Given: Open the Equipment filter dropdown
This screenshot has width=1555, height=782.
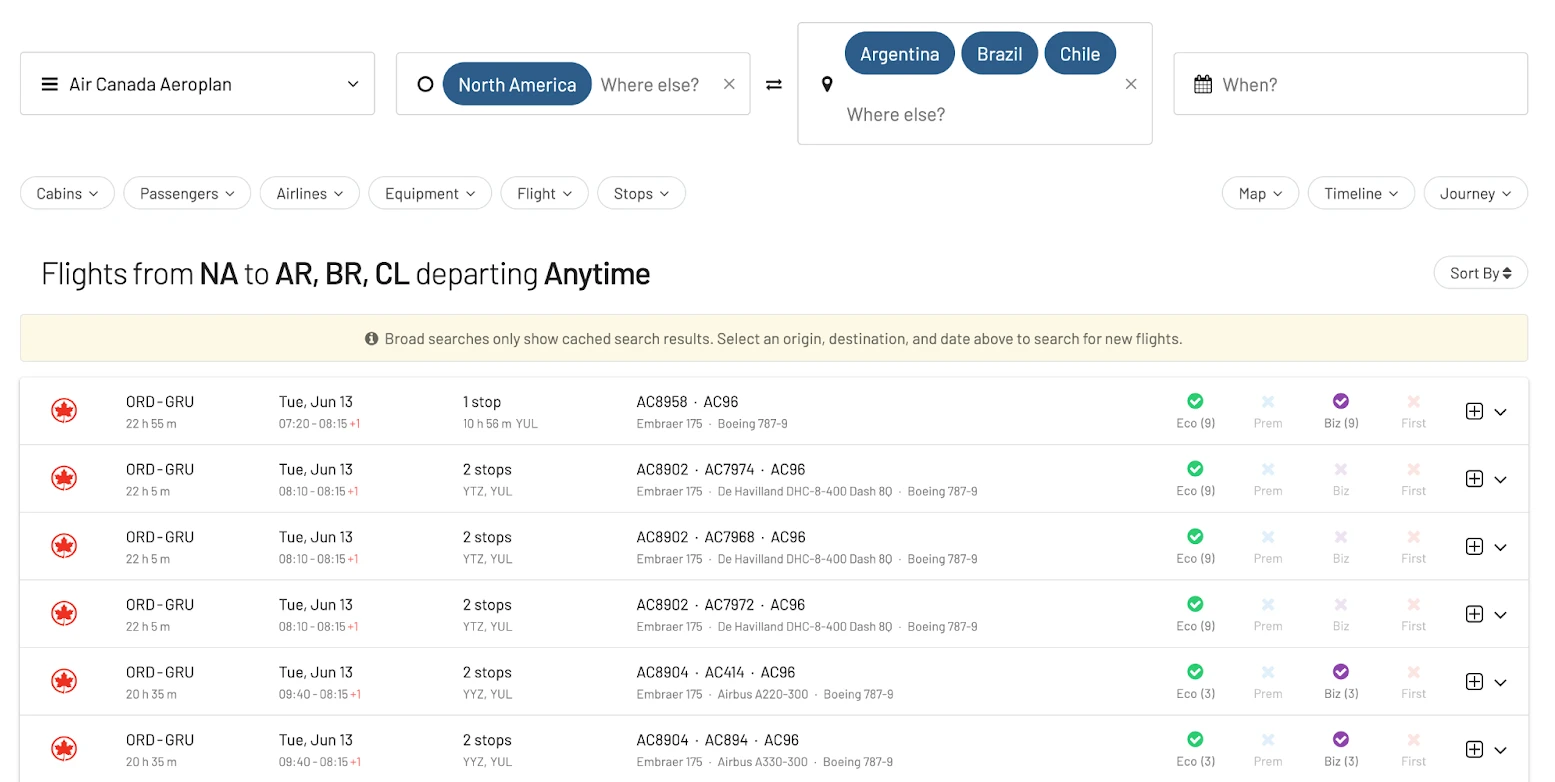Looking at the screenshot, I should [430, 193].
